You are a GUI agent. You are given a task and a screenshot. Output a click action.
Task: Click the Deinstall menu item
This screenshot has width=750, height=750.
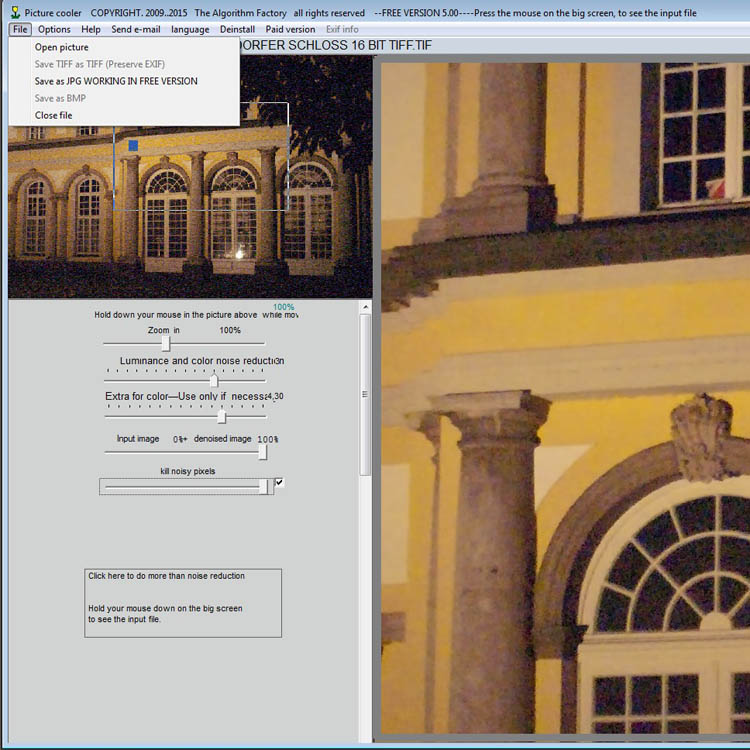pyautogui.click(x=237, y=29)
